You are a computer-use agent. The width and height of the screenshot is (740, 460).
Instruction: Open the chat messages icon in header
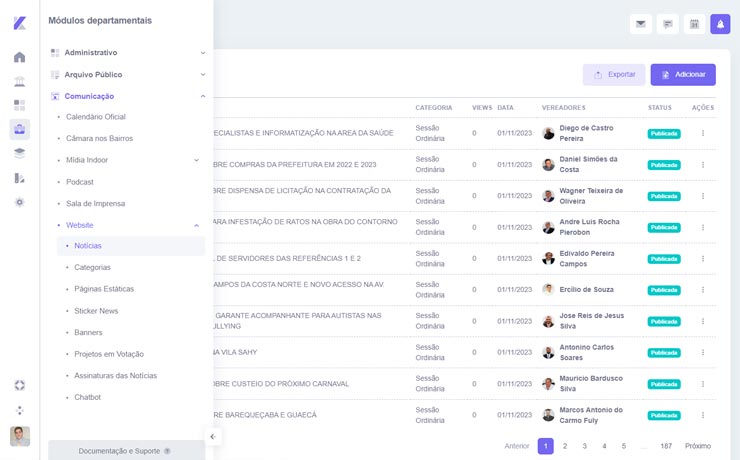667,24
